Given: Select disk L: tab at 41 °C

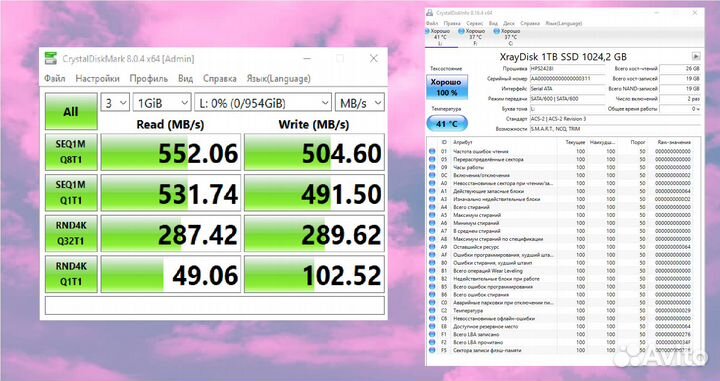Looking at the screenshot, I should (440, 37).
